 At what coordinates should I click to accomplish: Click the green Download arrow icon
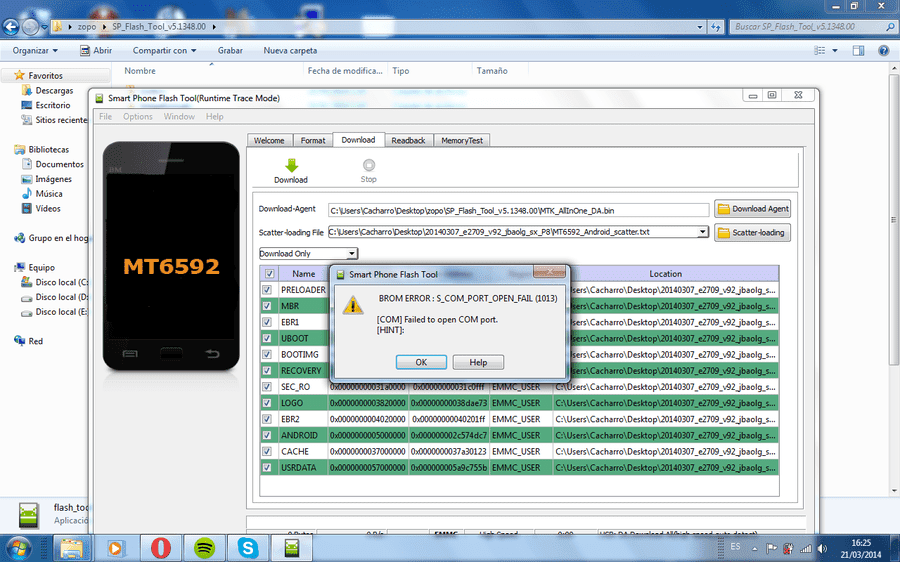click(291, 166)
